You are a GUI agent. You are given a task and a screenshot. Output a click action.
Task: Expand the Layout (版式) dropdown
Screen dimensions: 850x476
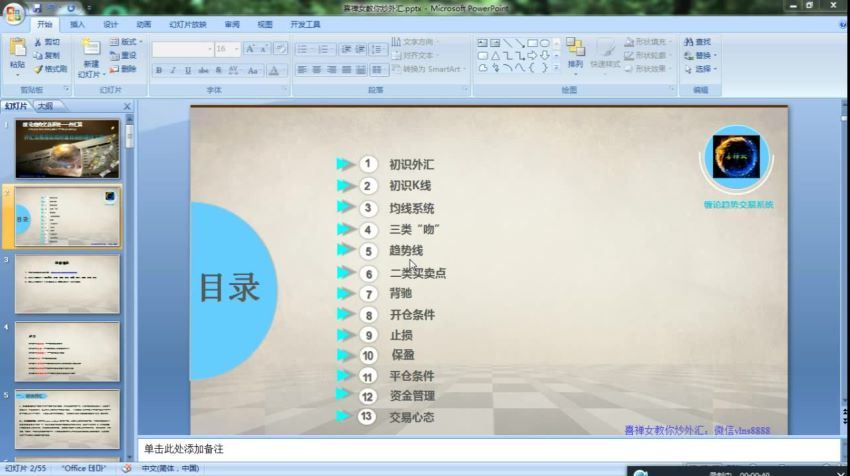tap(130, 42)
